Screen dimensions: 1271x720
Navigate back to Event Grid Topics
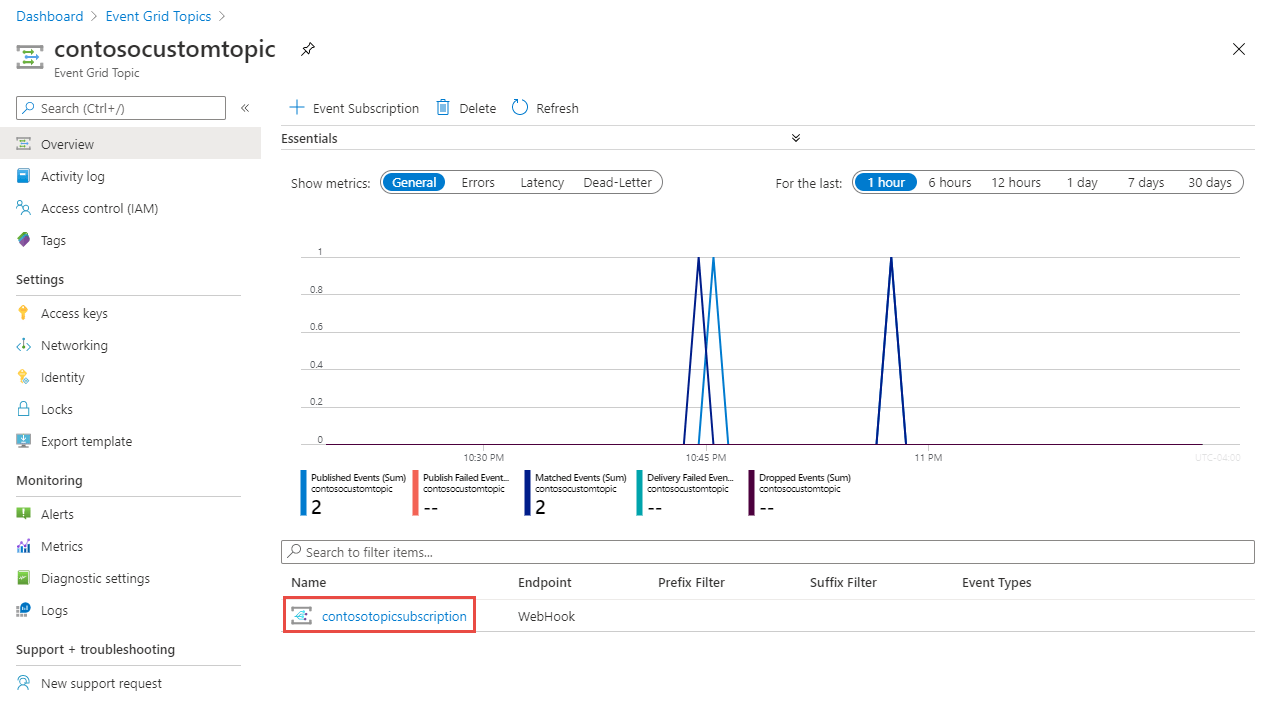[x=157, y=15]
